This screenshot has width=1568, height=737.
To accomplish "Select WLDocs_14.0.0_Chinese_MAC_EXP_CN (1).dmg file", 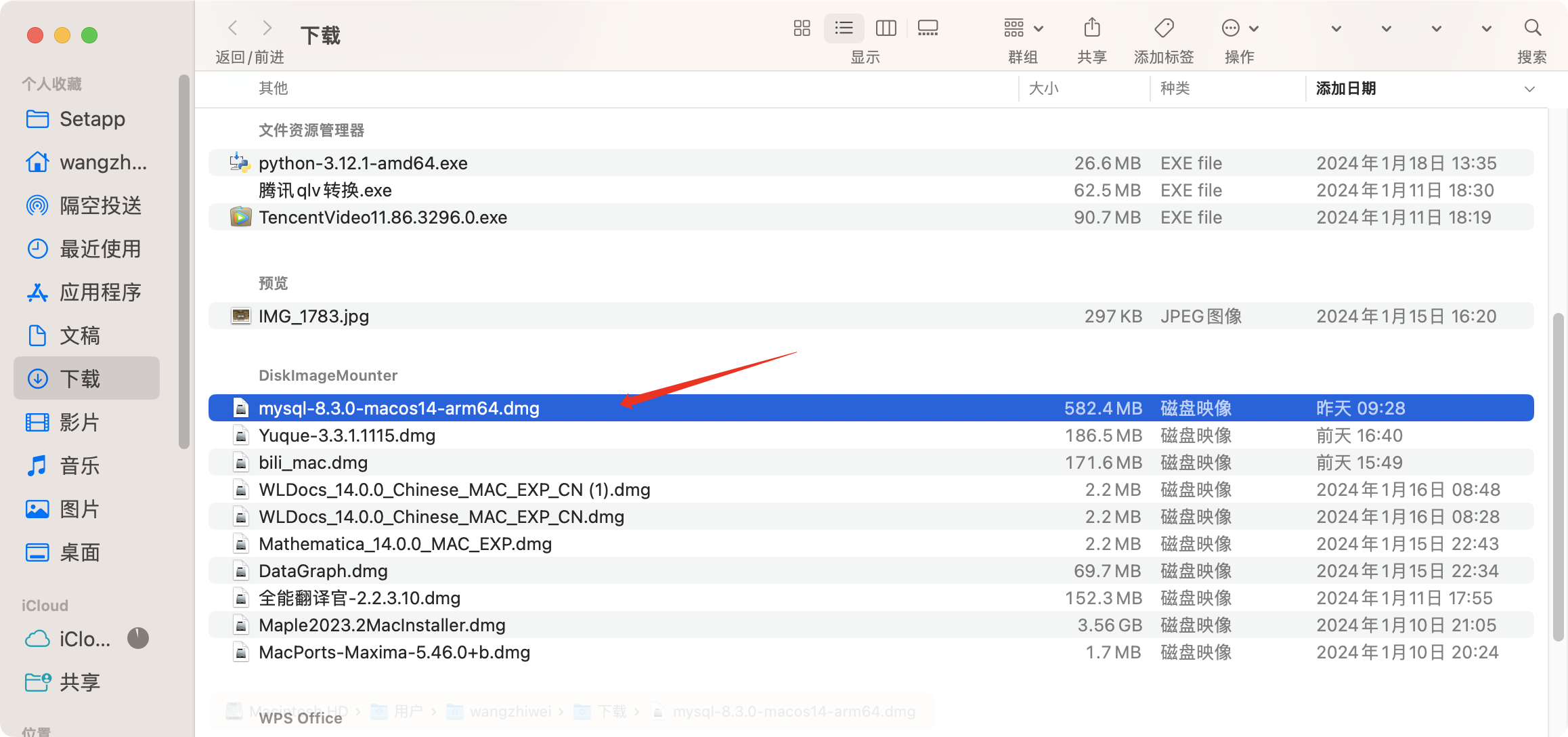I will tap(871, 490).
